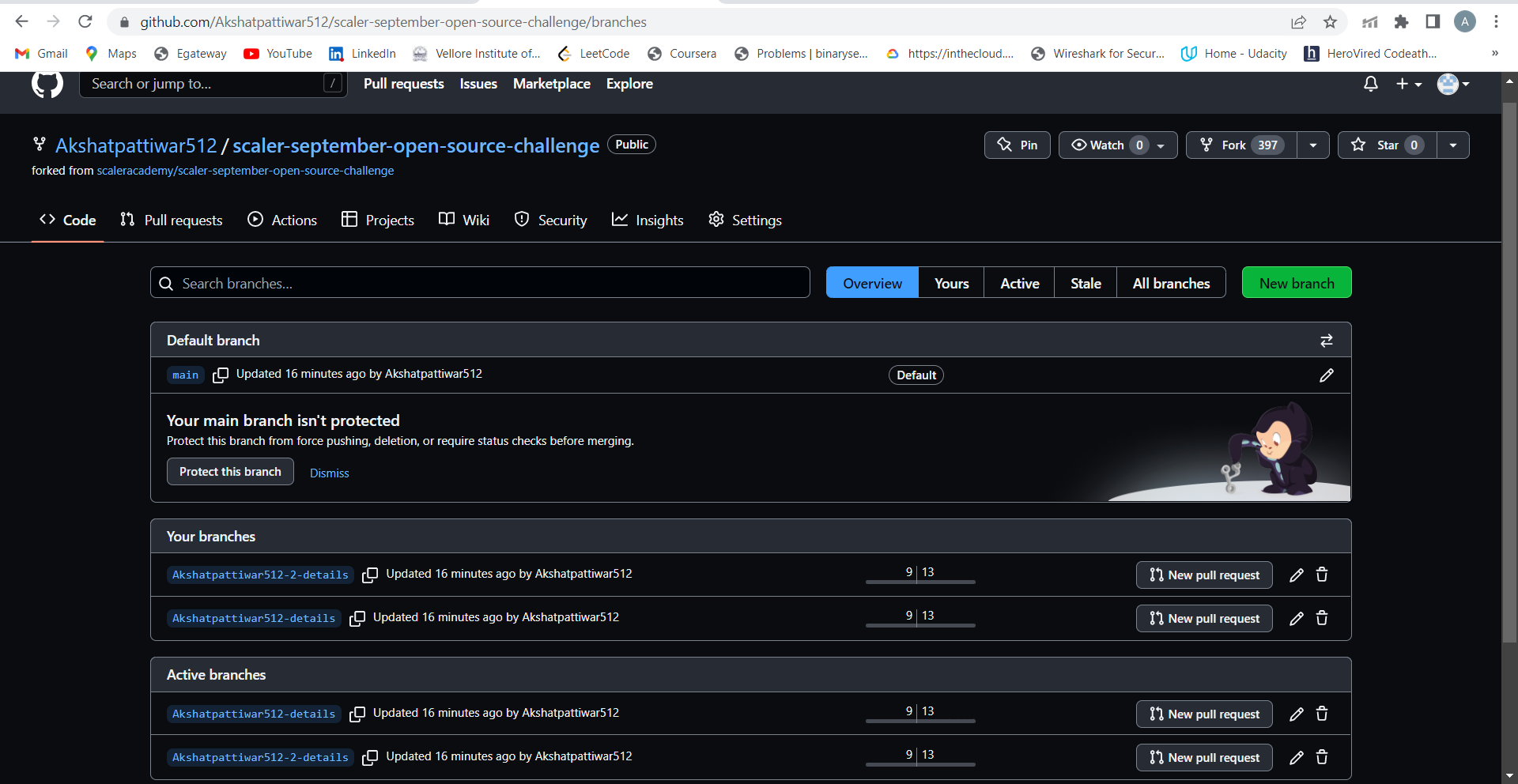This screenshot has width=1518, height=784.
Task: Copy the main branch name
Action: (x=221, y=375)
